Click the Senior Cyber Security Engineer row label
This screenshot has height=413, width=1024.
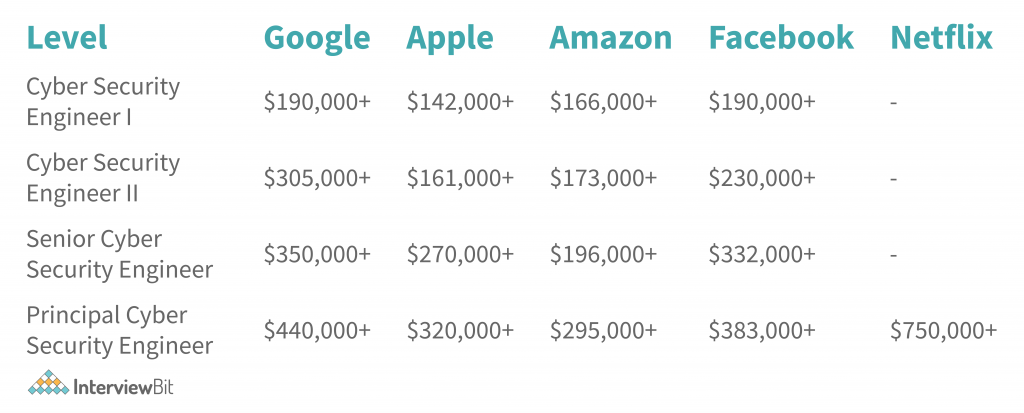tap(119, 254)
